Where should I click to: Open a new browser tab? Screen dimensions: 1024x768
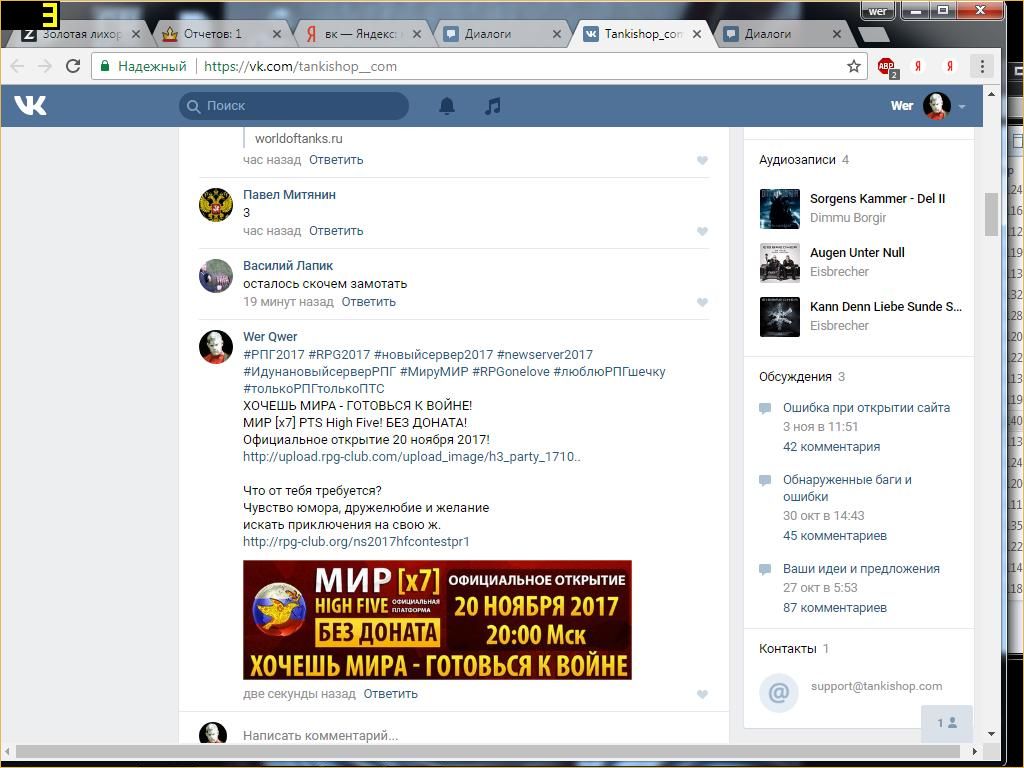tap(872, 34)
